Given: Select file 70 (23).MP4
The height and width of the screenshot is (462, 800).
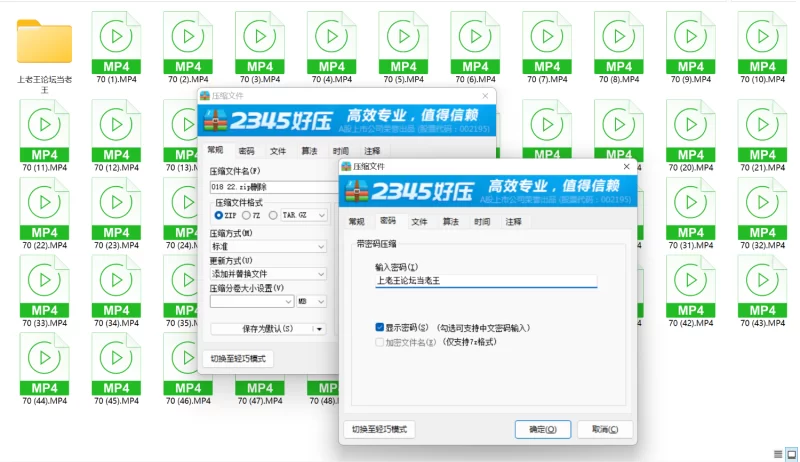Looking at the screenshot, I should pos(116,213).
